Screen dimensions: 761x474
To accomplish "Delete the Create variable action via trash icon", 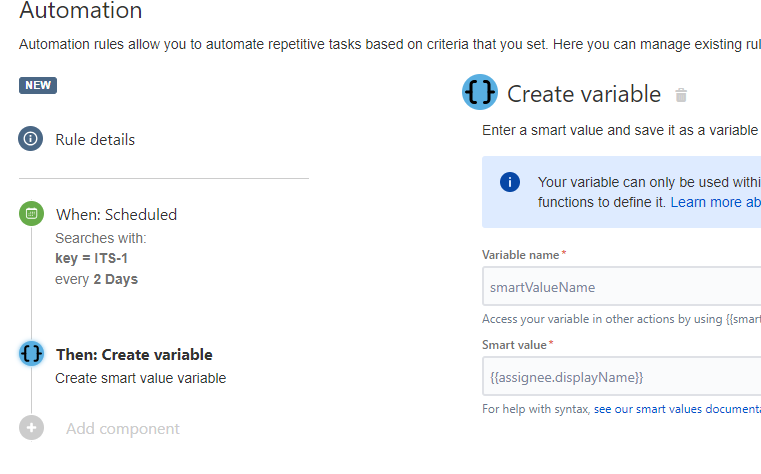I will coord(681,95).
